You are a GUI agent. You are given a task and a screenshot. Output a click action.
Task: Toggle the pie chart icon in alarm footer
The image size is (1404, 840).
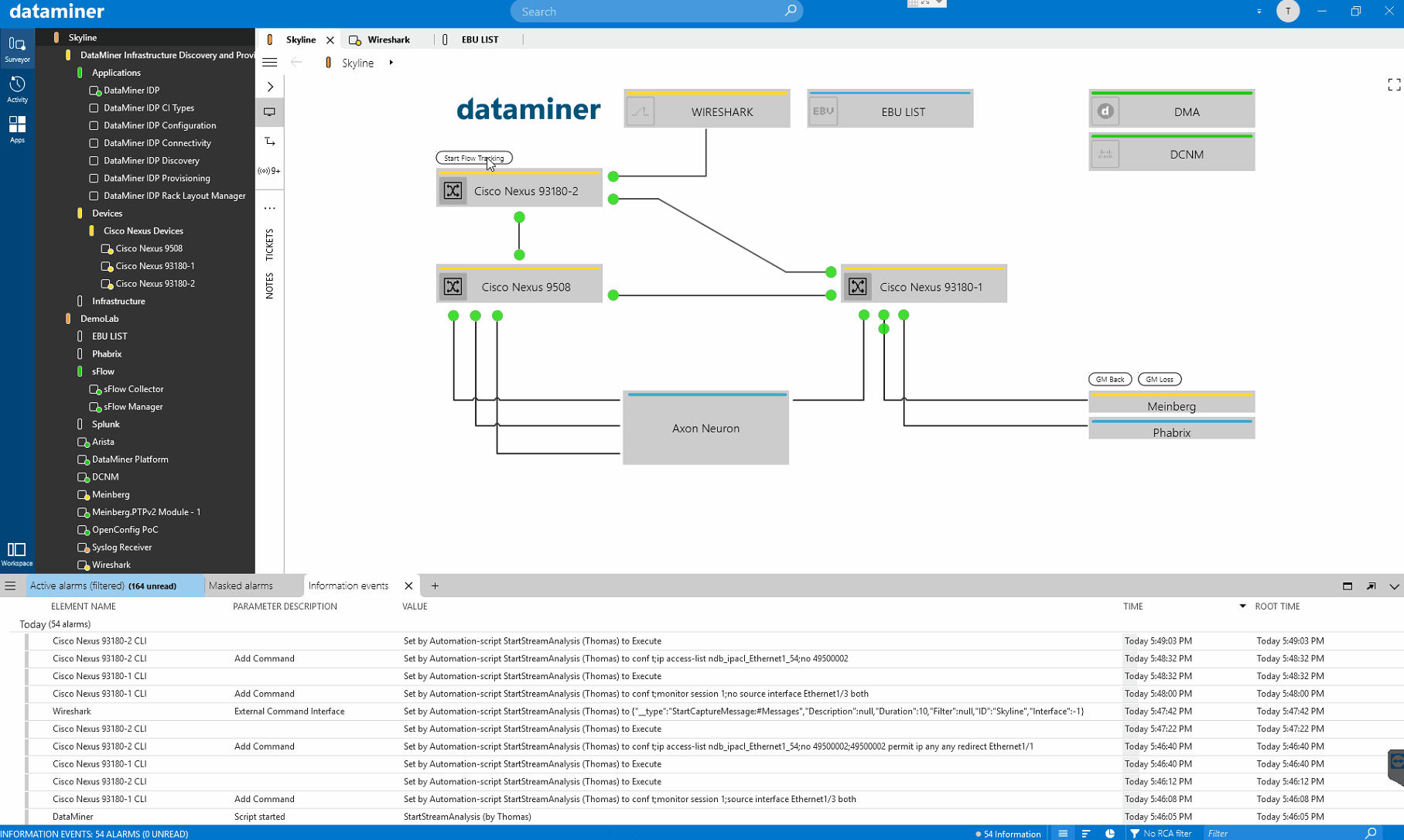tap(1110, 833)
